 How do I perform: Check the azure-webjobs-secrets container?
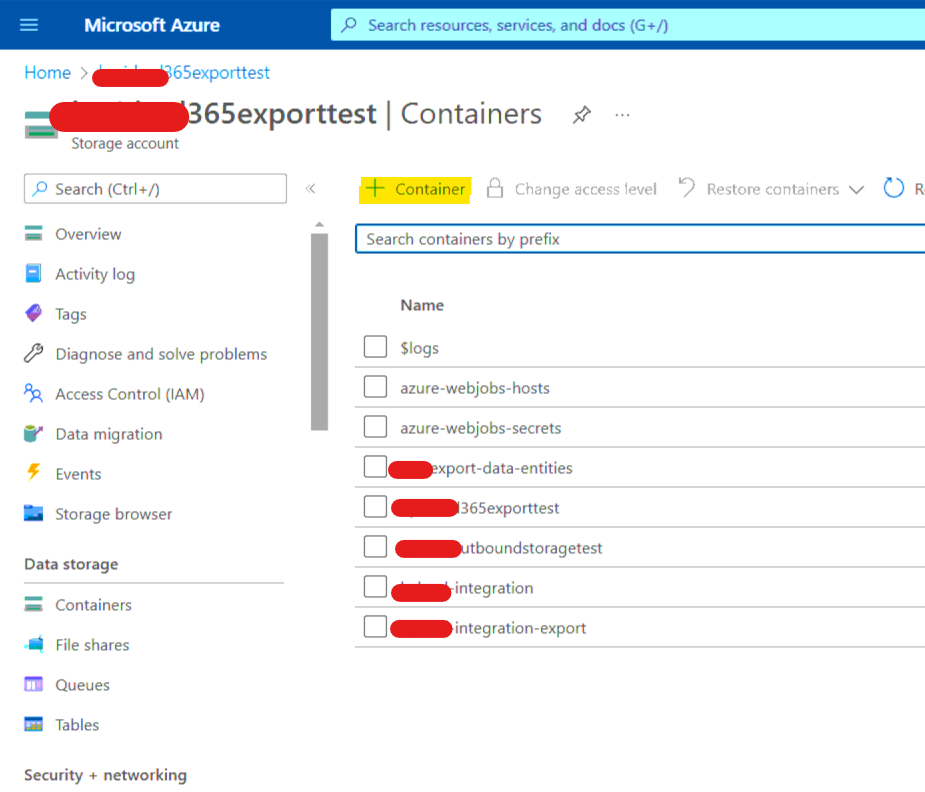pyautogui.click(x=375, y=427)
